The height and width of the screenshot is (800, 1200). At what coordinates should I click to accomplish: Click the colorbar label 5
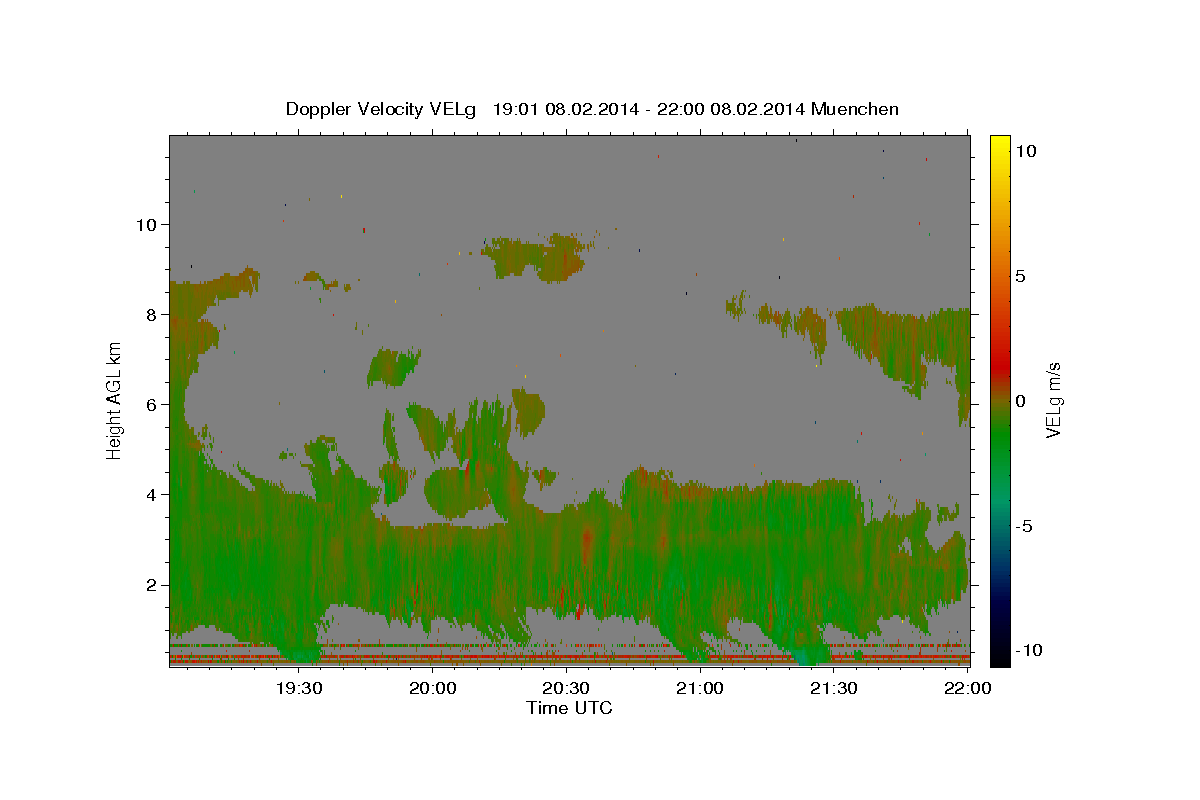pyautogui.click(x=1020, y=276)
